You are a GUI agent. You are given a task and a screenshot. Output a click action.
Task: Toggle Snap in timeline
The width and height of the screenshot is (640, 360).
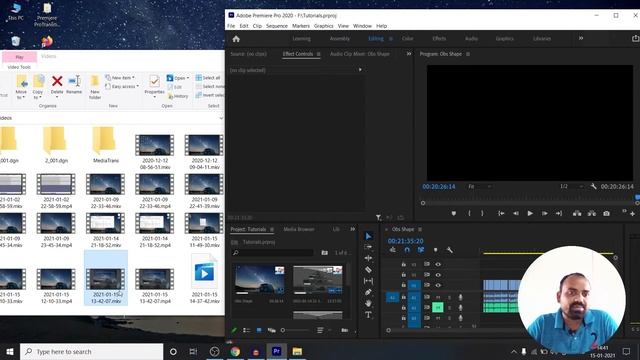[407, 250]
